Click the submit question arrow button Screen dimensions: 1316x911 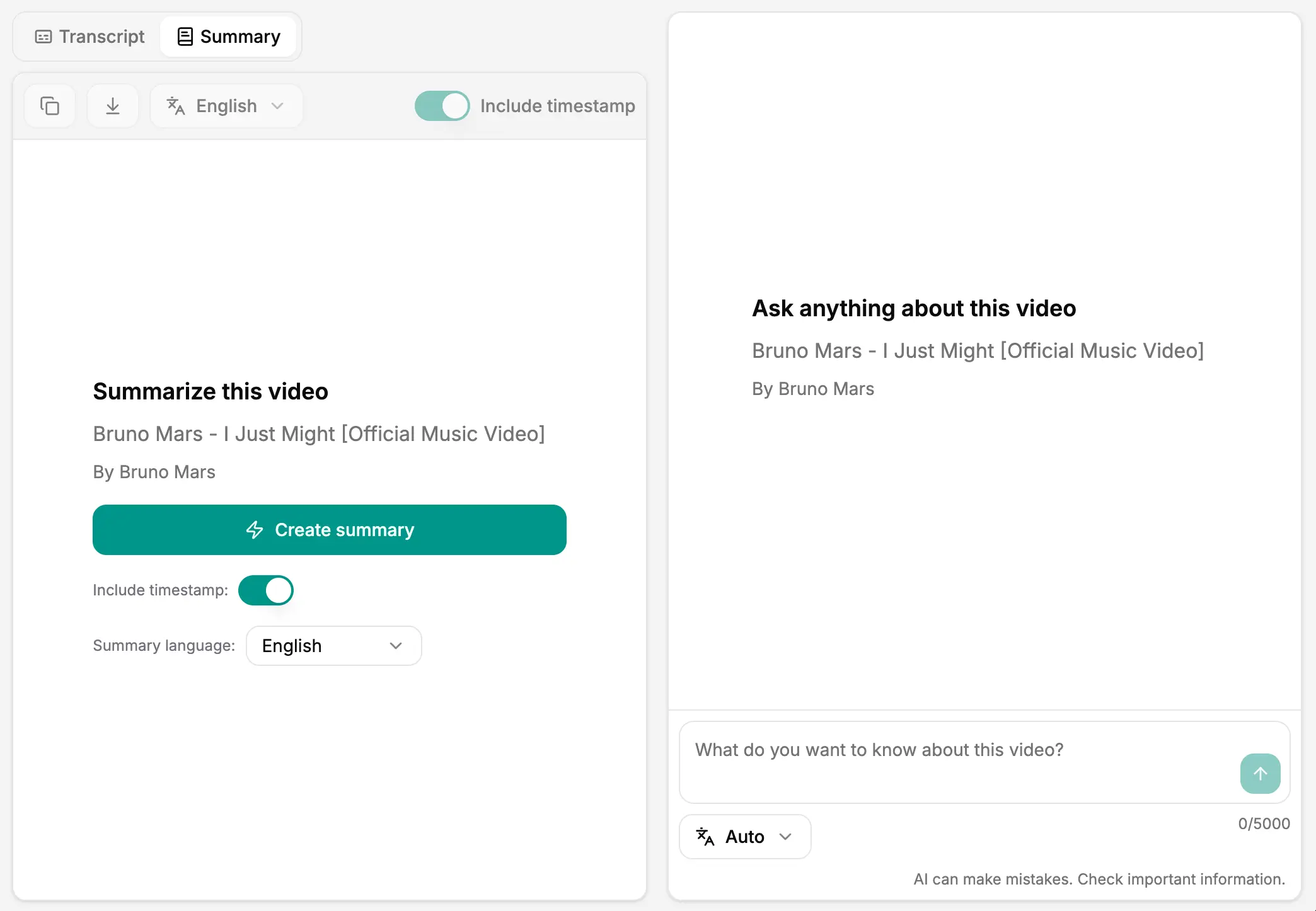point(1260,774)
